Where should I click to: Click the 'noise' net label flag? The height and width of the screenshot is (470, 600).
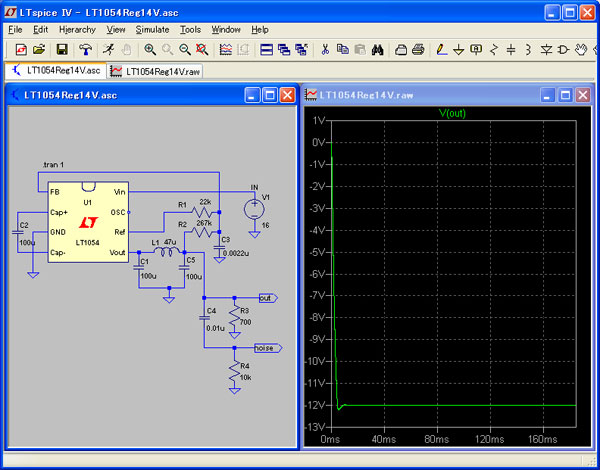tap(268, 348)
